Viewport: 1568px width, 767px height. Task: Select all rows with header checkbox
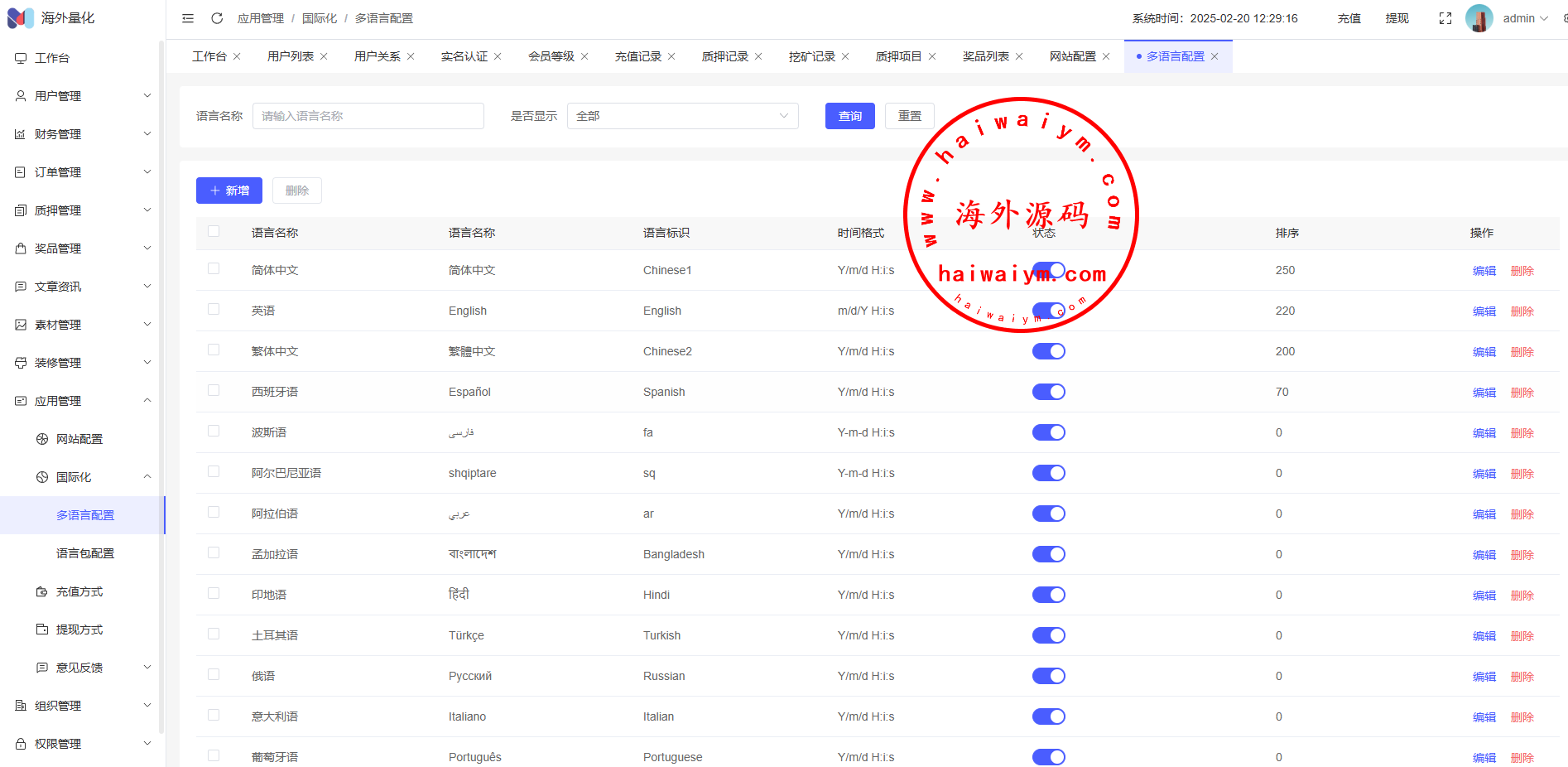click(214, 232)
